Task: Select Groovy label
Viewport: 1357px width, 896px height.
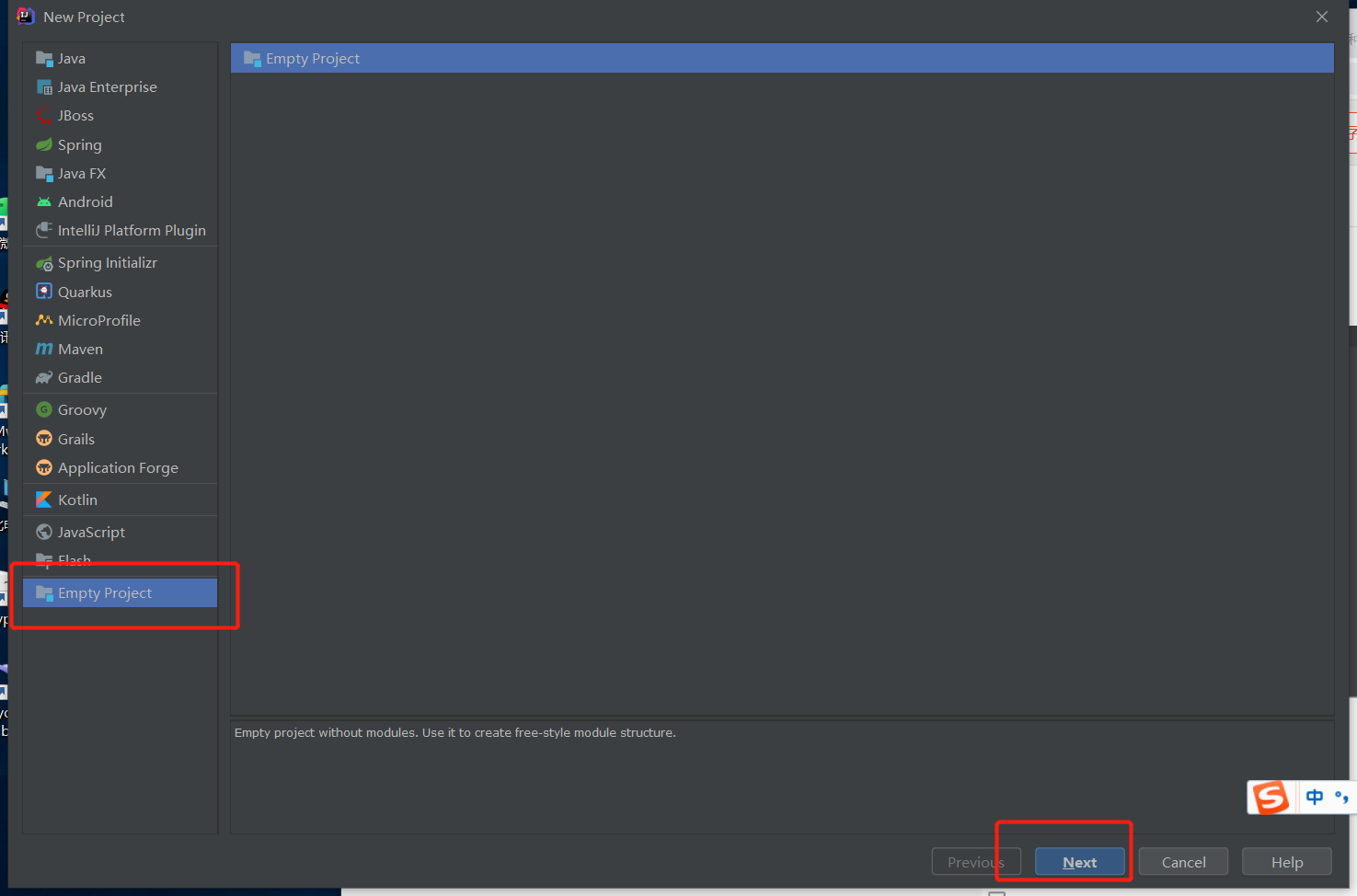Action: click(x=82, y=410)
